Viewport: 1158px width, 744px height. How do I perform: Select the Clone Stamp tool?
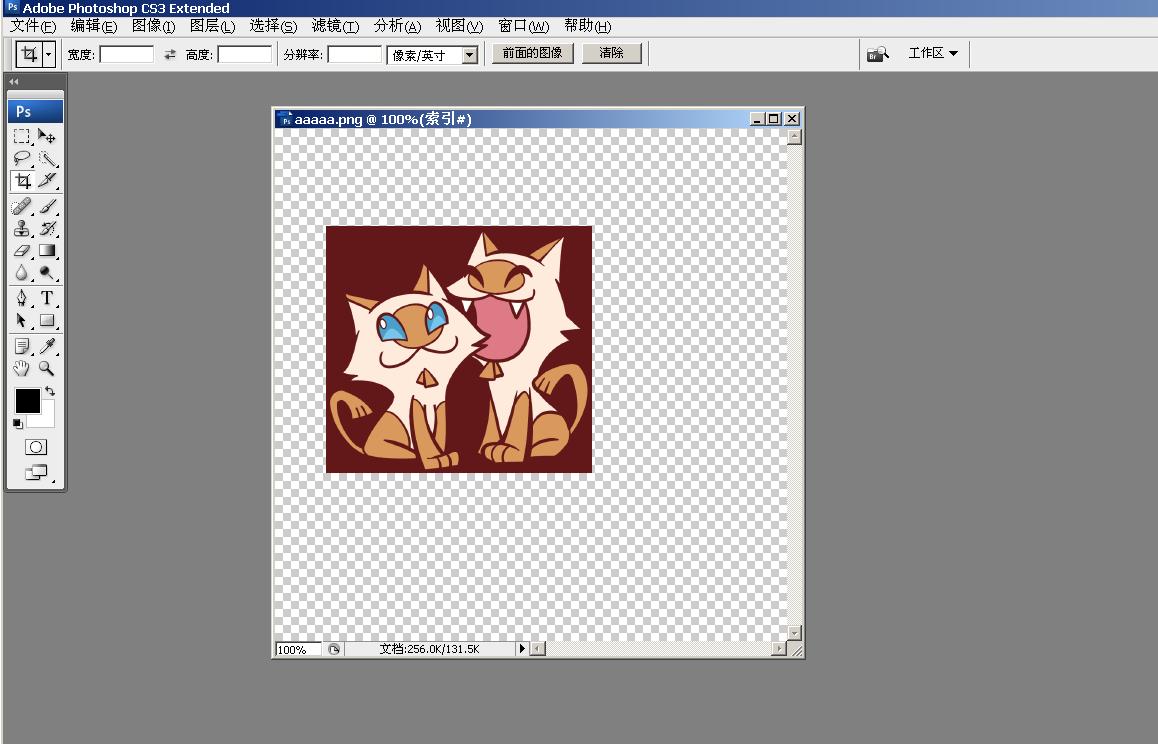point(21,228)
